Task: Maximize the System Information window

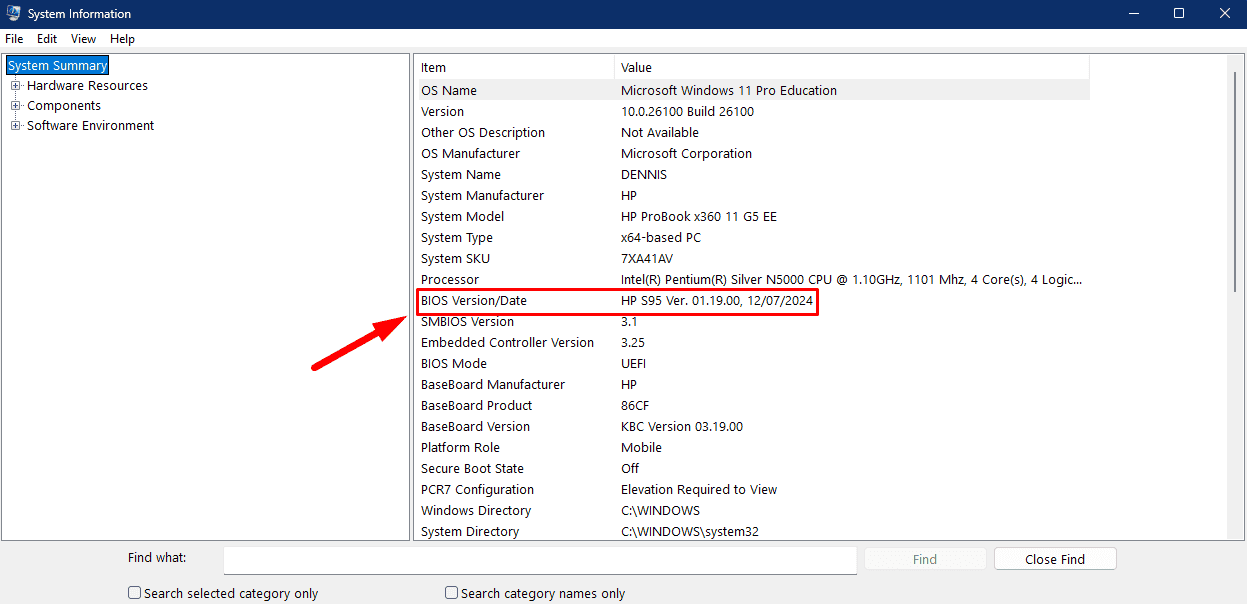Action: tap(1179, 14)
